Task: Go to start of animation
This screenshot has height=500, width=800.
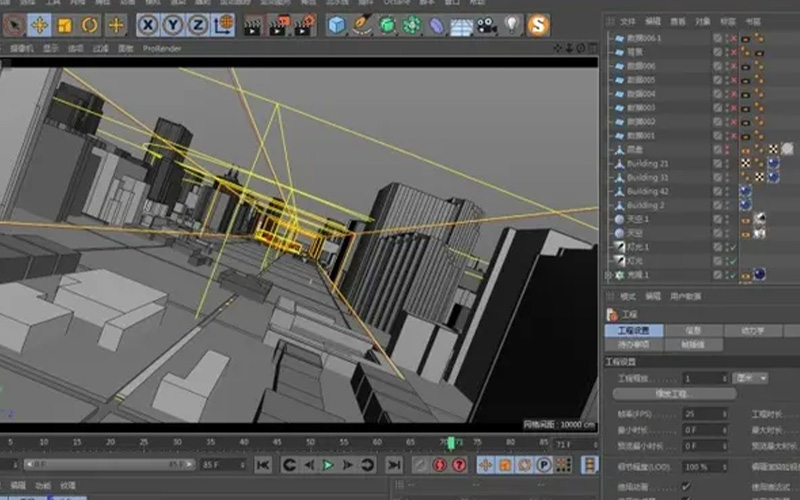Action: pyautogui.click(x=263, y=465)
